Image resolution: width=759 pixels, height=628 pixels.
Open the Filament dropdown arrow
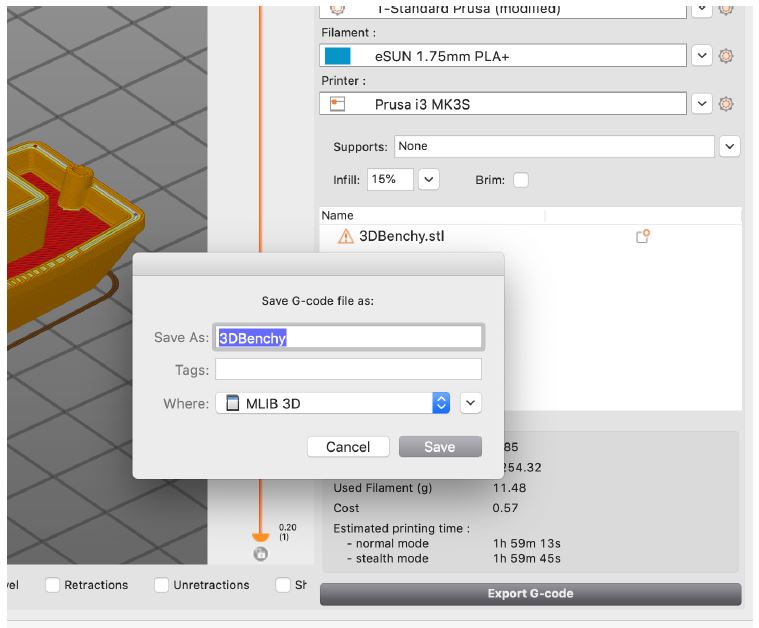701,56
